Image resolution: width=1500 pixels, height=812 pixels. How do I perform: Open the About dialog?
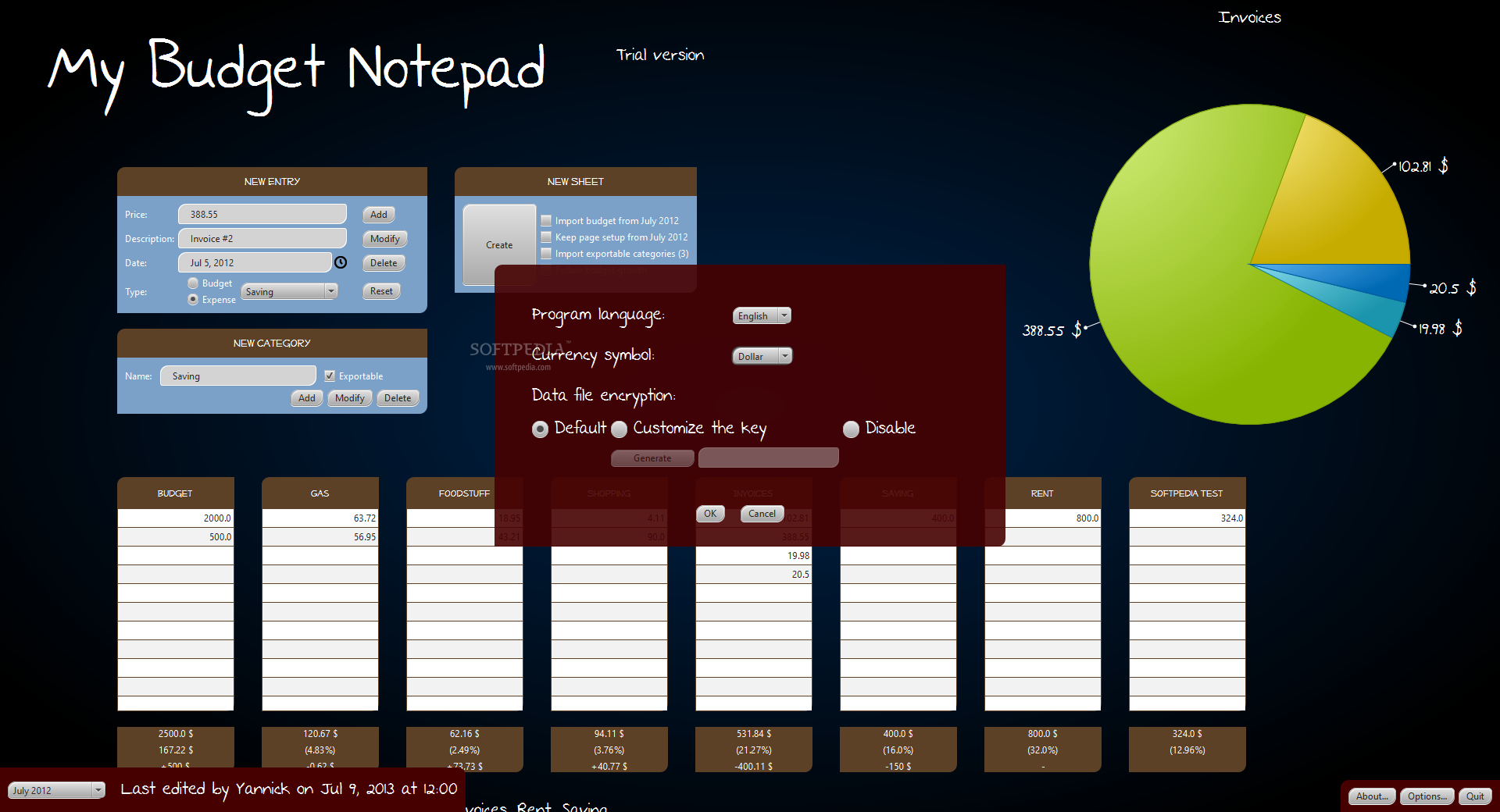[1372, 796]
